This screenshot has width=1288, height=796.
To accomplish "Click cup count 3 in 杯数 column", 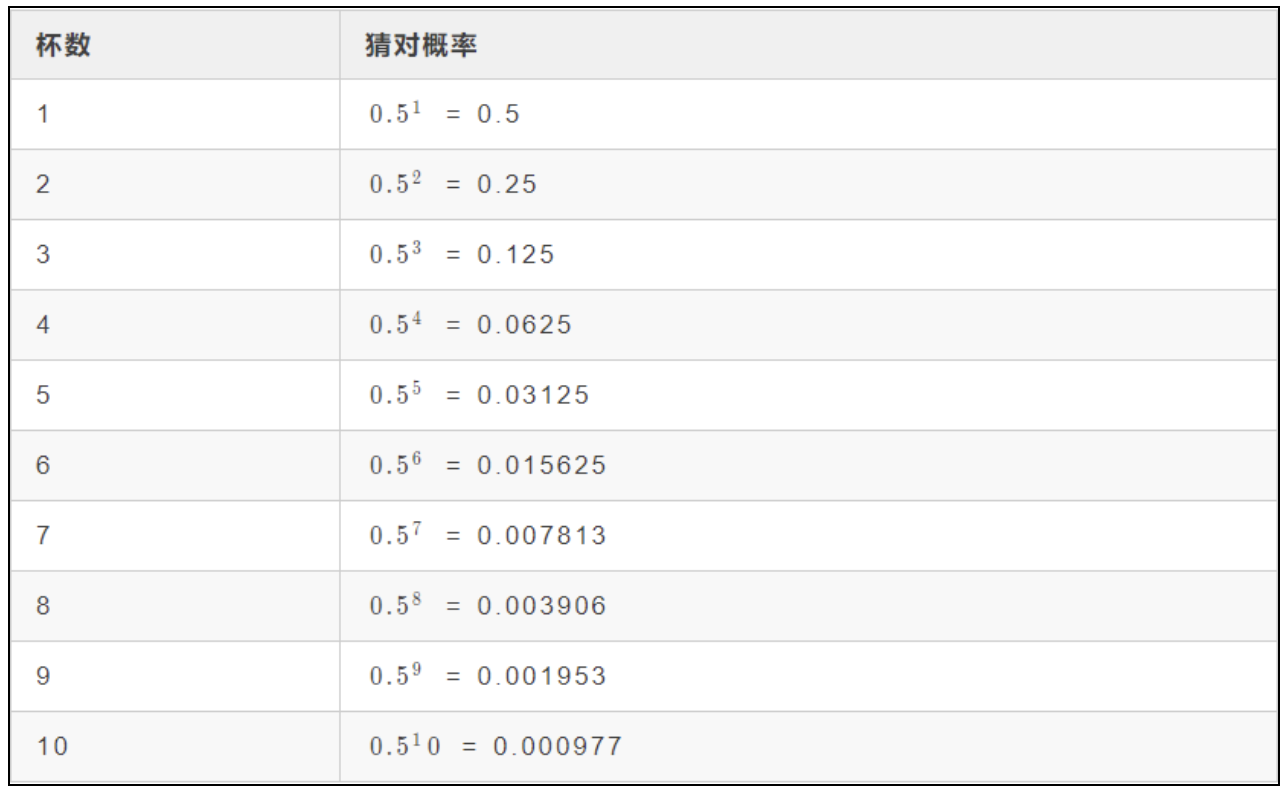I will point(43,255).
